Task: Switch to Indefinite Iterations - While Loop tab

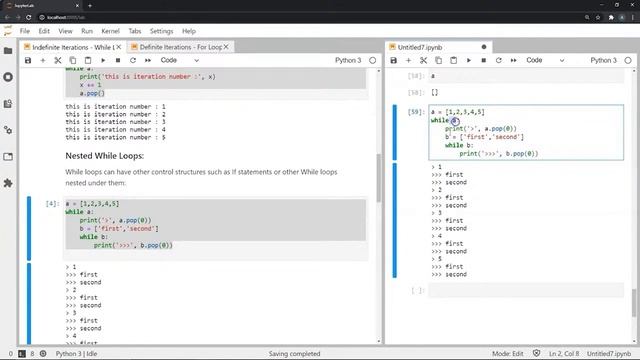Action: click(73, 47)
